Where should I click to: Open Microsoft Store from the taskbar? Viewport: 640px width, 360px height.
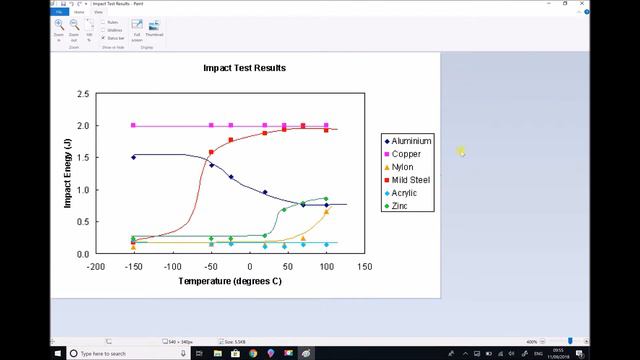tap(236, 353)
